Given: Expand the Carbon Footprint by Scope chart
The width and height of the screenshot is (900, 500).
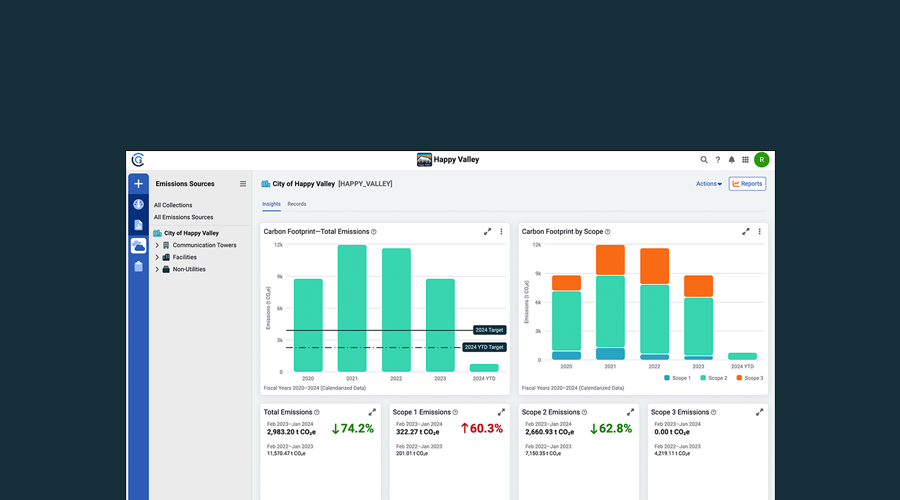Looking at the screenshot, I should (745, 231).
